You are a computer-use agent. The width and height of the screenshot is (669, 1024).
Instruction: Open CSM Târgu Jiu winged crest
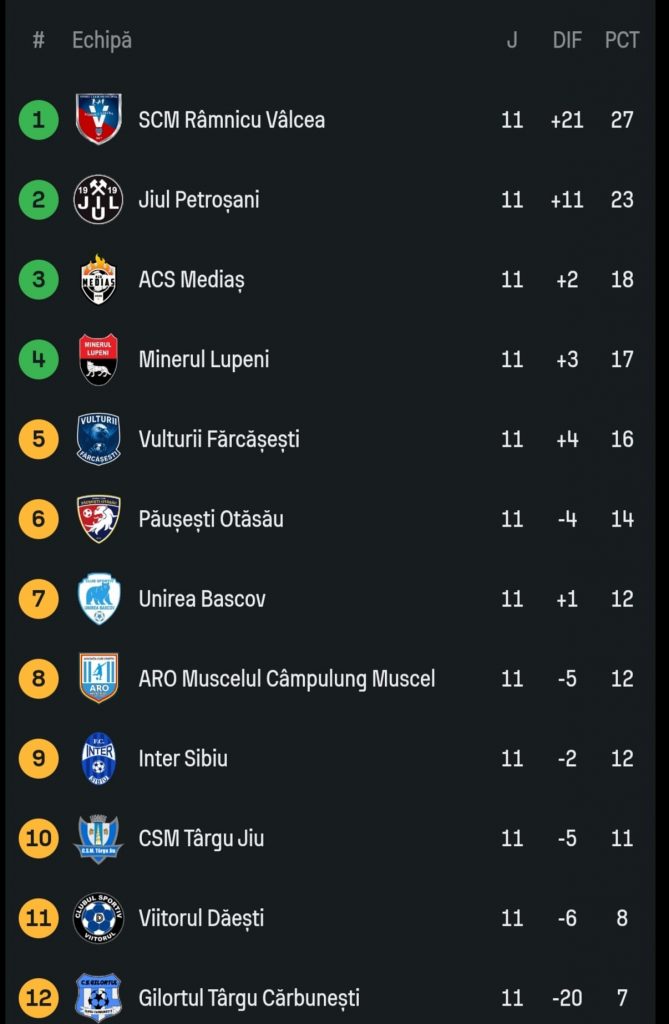click(x=98, y=839)
